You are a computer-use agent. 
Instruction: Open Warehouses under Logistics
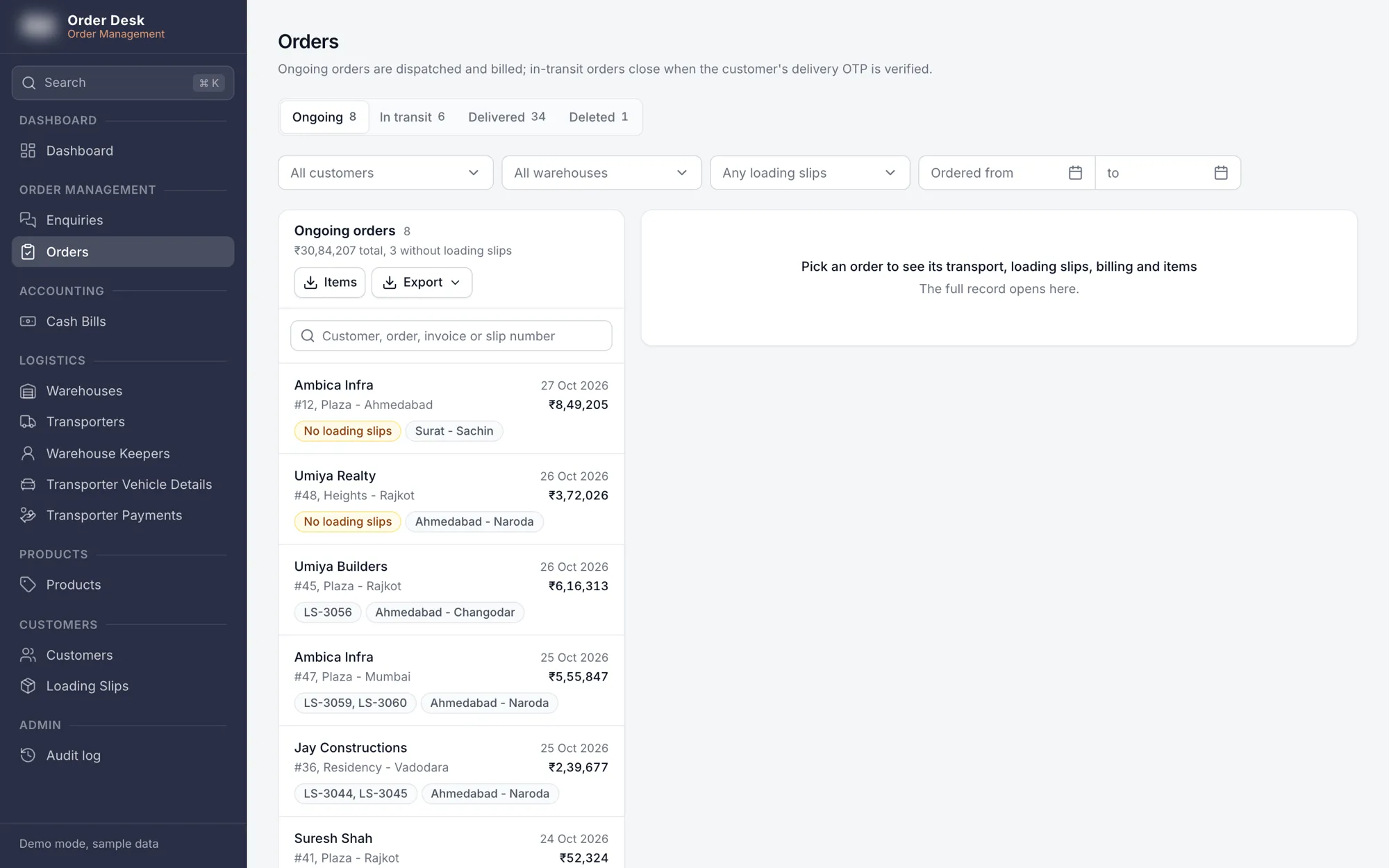point(123,391)
